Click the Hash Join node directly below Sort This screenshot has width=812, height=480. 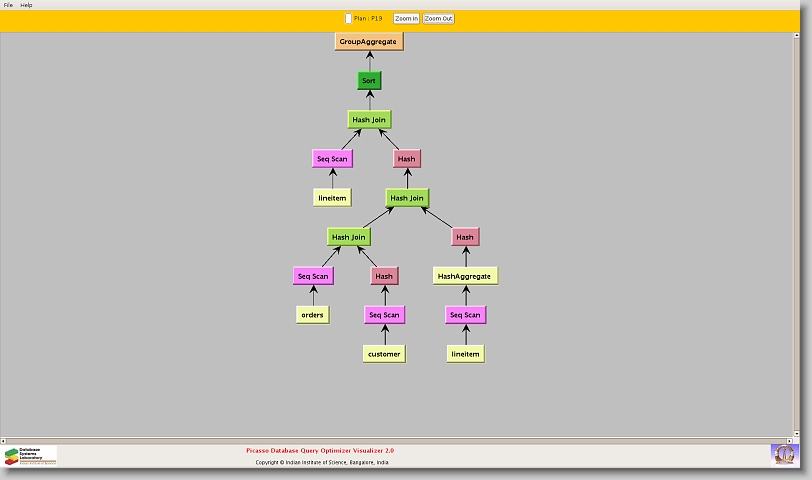click(x=369, y=120)
